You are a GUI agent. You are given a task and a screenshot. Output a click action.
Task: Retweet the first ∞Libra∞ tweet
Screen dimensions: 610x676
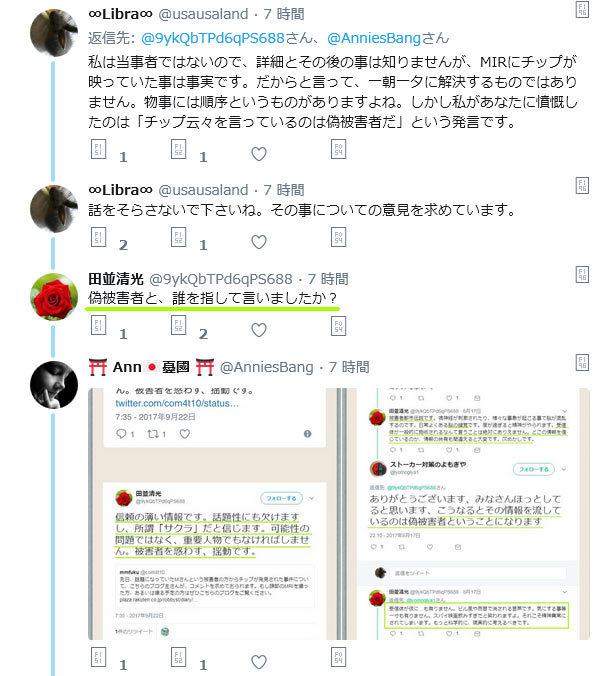178,149
